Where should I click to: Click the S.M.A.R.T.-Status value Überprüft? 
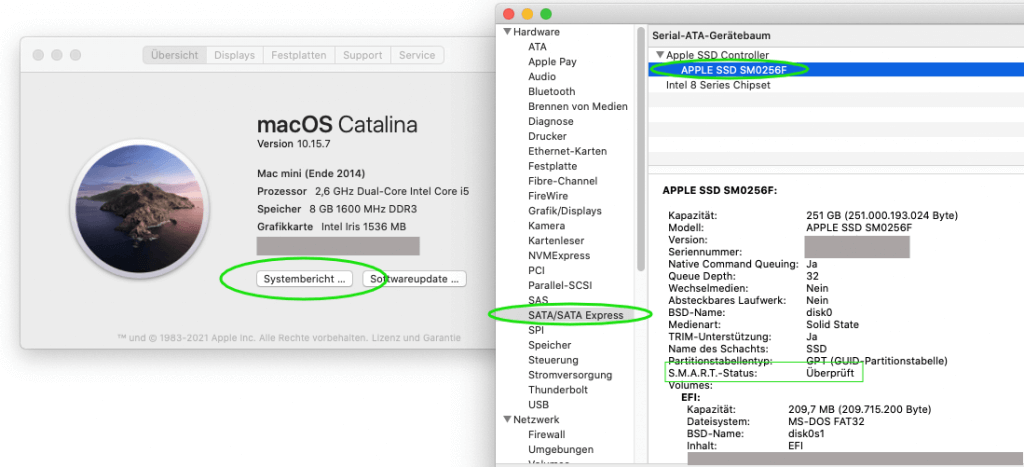(830, 374)
